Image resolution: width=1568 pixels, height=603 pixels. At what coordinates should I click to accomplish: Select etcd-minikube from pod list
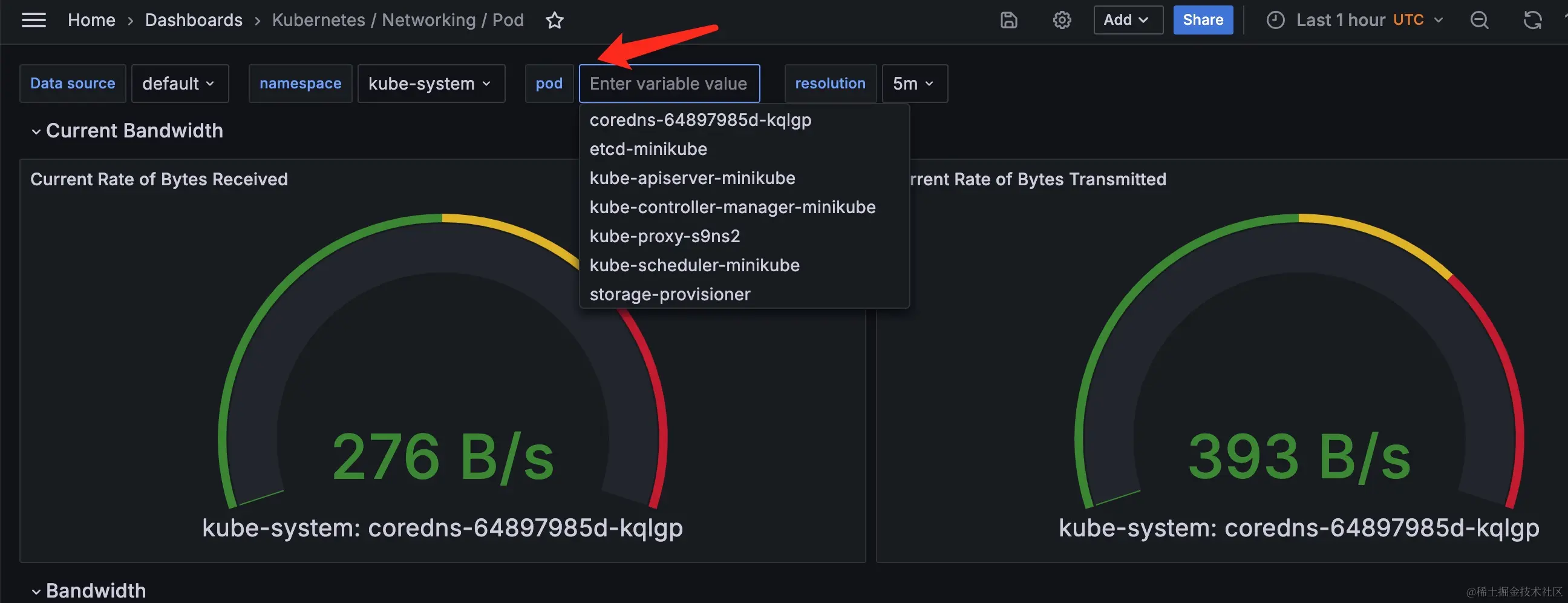pos(648,149)
